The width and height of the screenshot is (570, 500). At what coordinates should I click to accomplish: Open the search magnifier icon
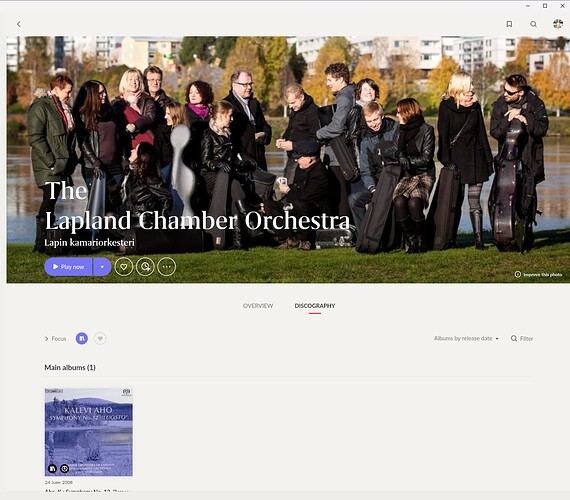tap(533, 24)
